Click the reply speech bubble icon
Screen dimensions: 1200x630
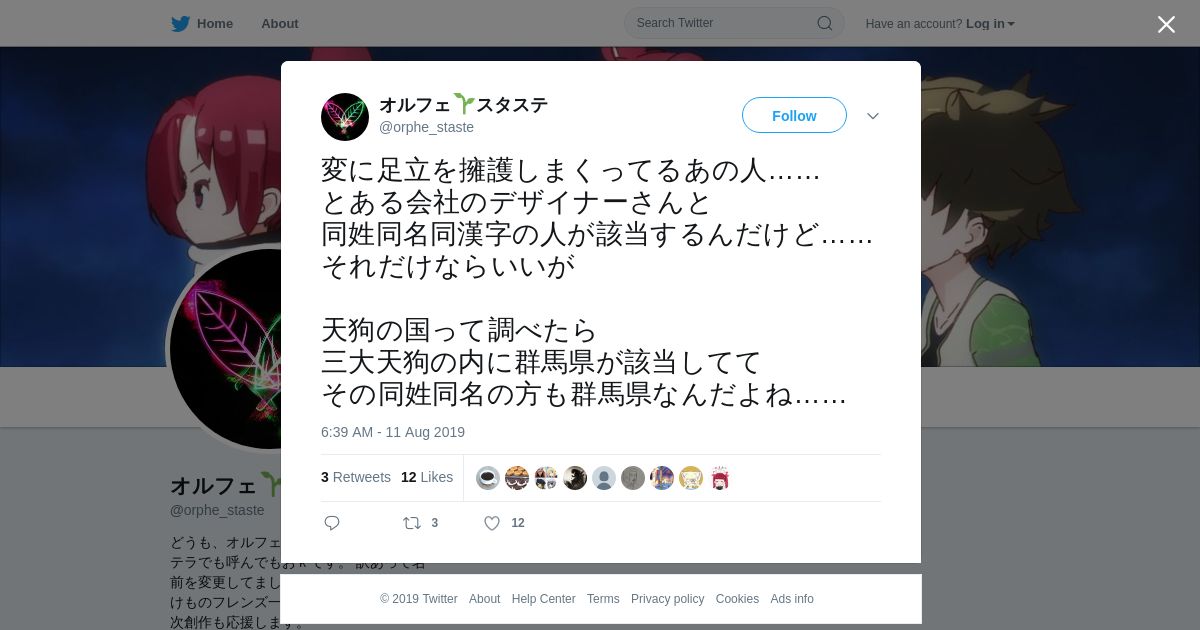click(332, 523)
